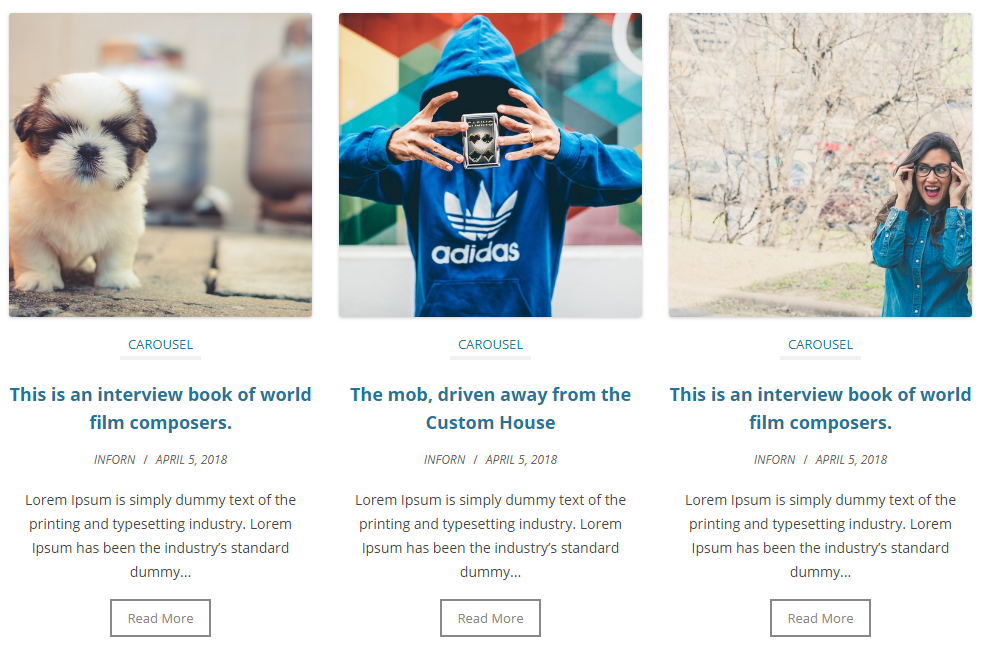
Task: Open the interview book title under the woman's photo
Action: (x=820, y=408)
